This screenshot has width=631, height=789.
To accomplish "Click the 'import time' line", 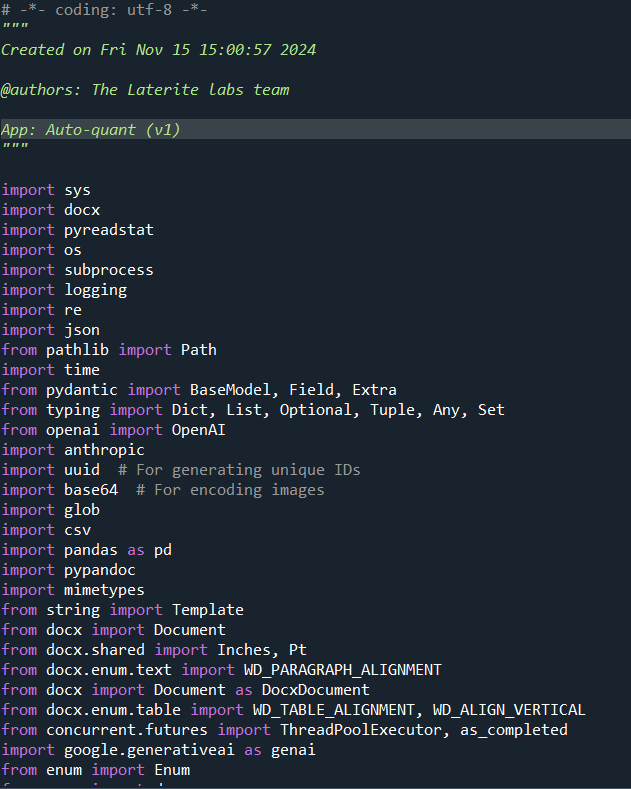I will 51,370.
